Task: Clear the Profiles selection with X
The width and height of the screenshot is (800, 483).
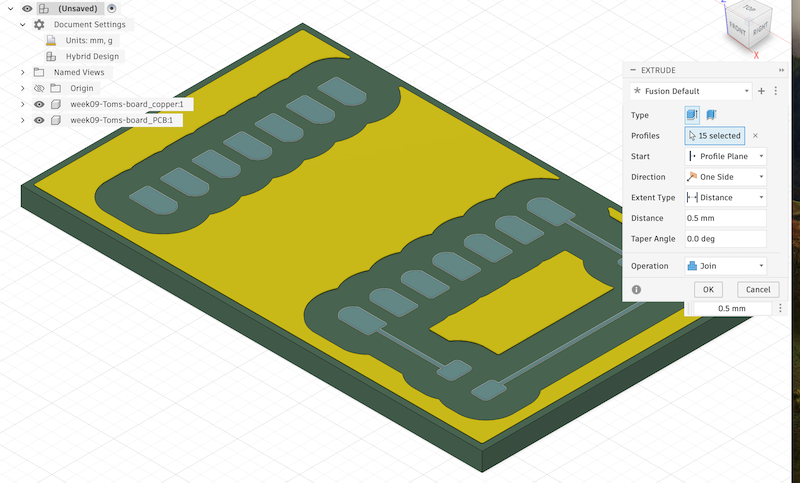Action: [755, 136]
